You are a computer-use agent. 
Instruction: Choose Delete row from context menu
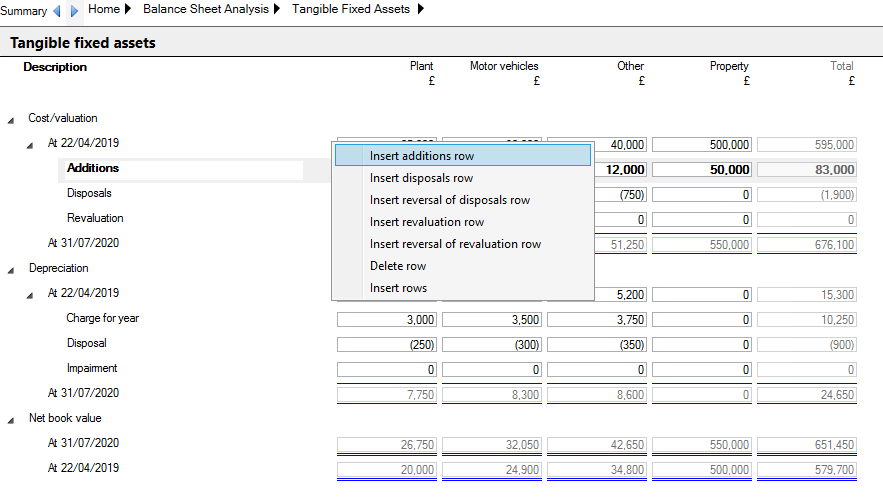click(x=463, y=266)
